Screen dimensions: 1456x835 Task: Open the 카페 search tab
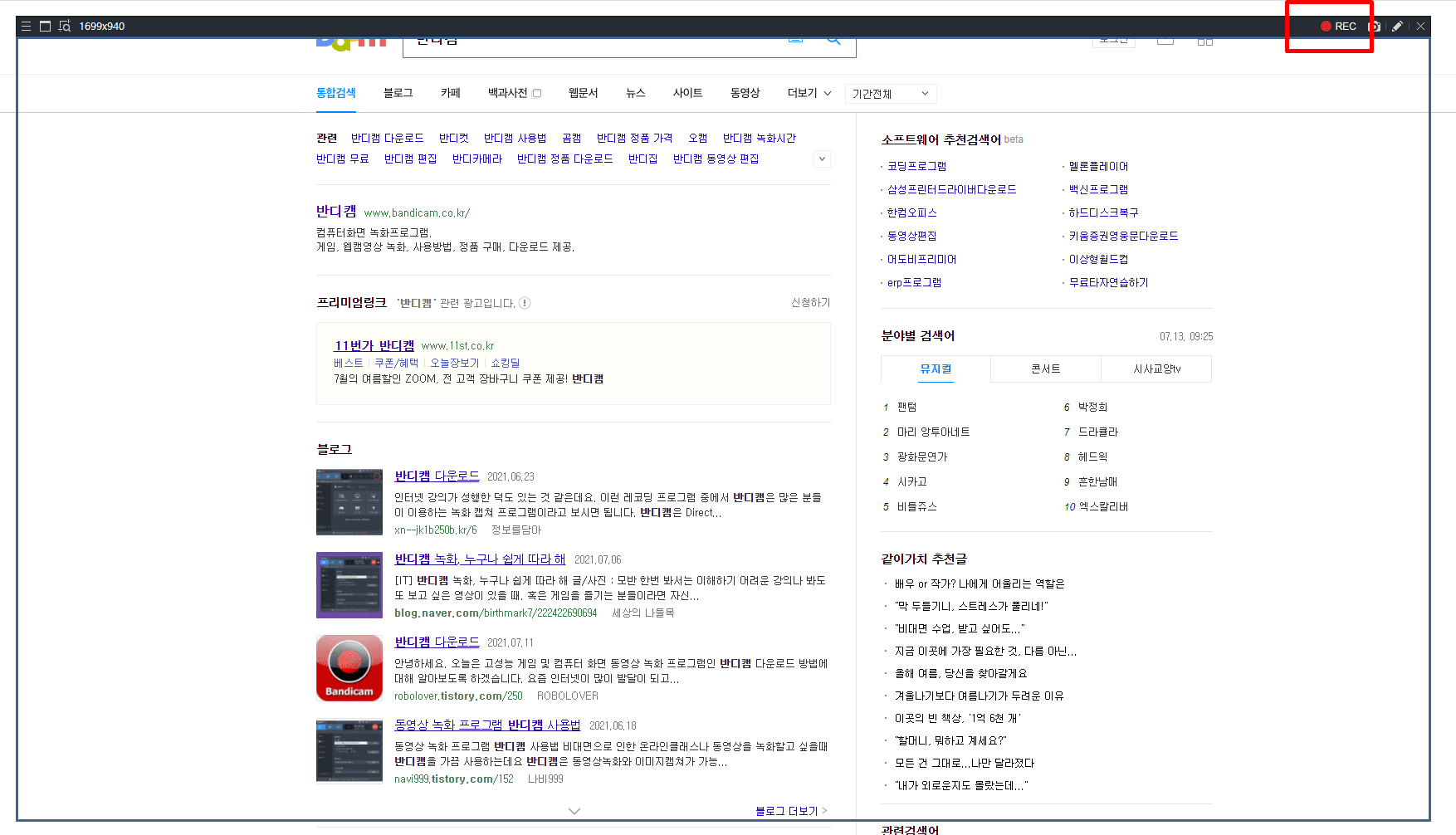451,93
